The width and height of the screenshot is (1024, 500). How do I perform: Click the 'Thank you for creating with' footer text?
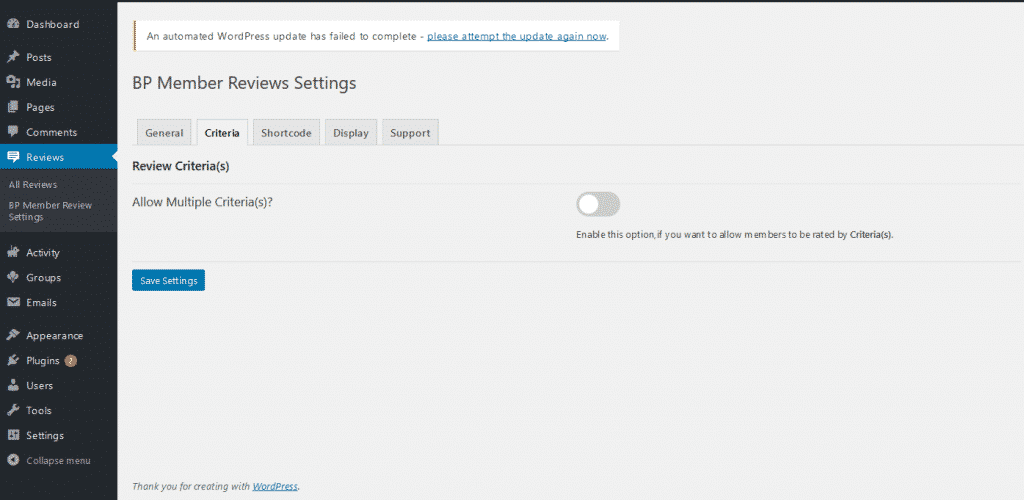191,486
